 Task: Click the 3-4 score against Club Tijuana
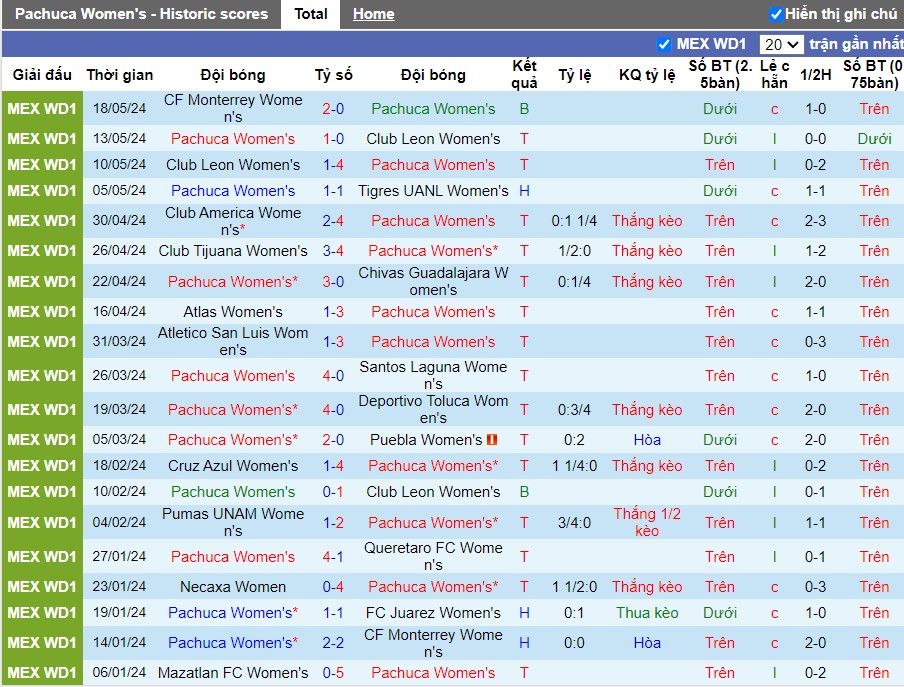click(333, 251)
